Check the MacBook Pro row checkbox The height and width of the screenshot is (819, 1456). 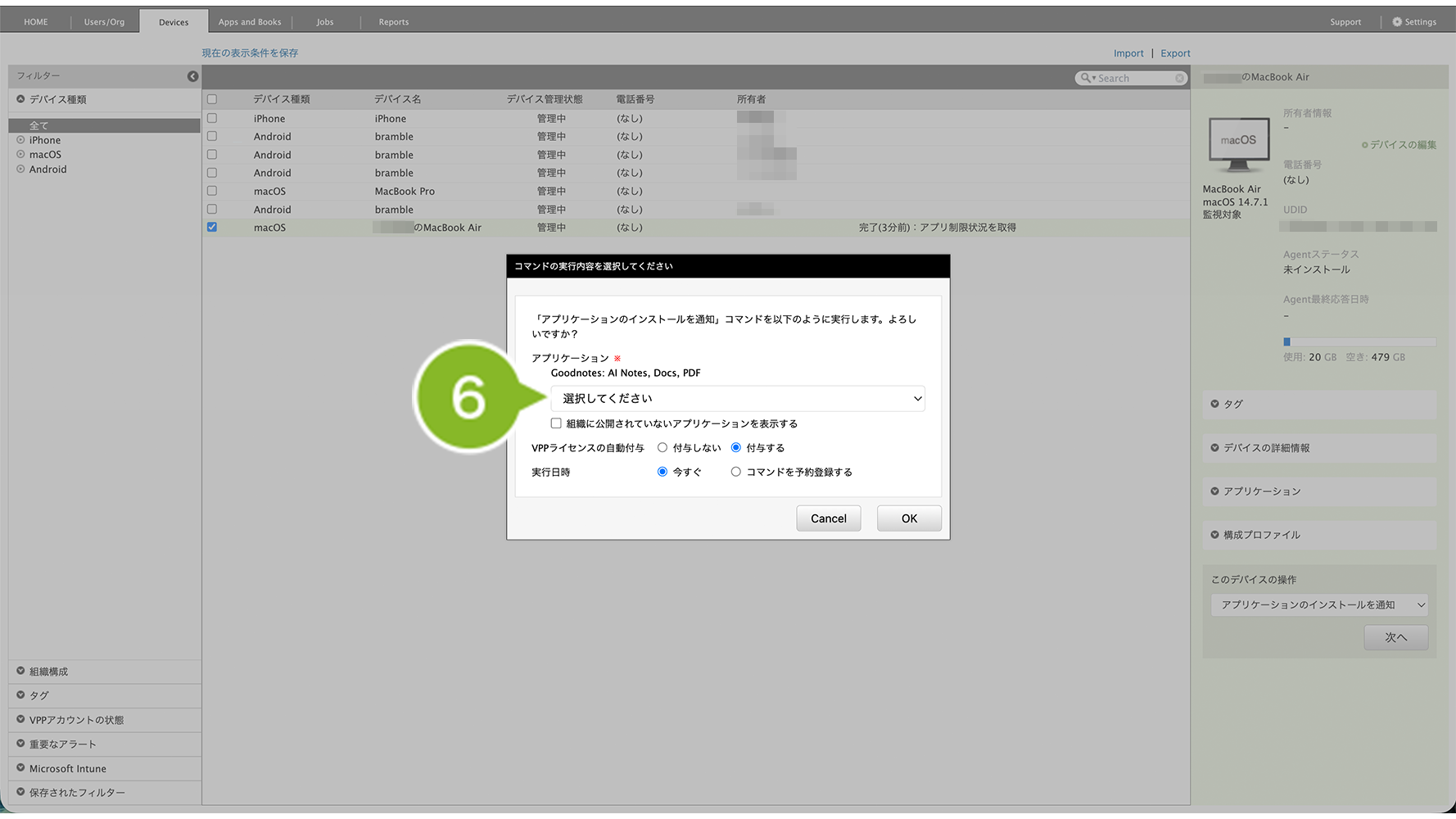coord(212,191)
